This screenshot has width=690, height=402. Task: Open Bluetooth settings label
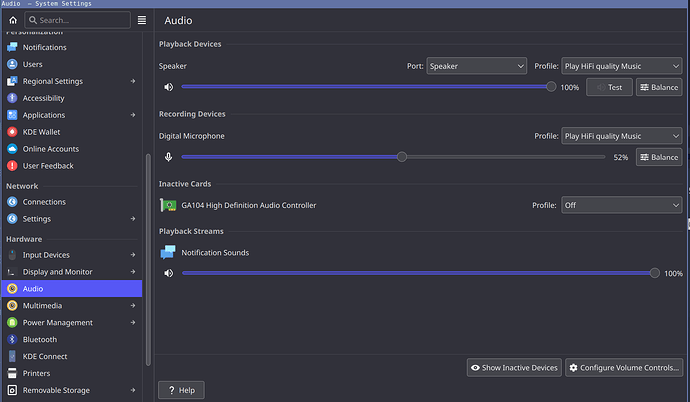click(40, 340)
